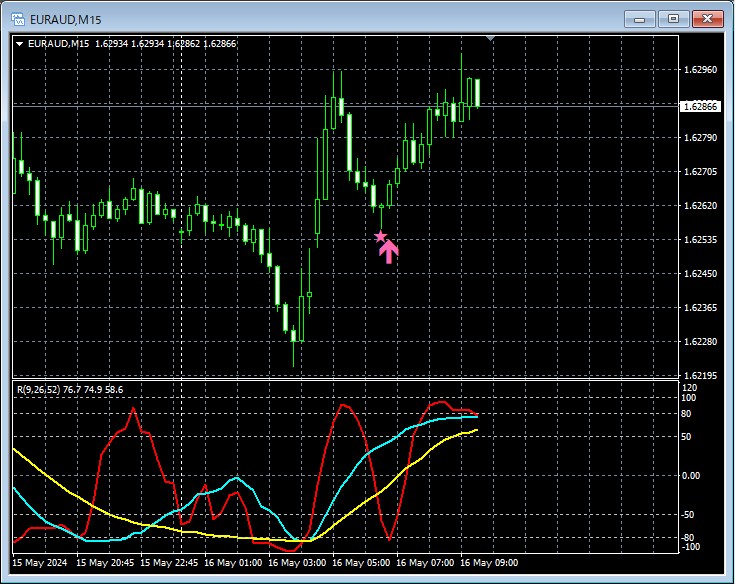Click the 16 May 01:00 time label
736x584 pixels.
[x=233, y=562]
